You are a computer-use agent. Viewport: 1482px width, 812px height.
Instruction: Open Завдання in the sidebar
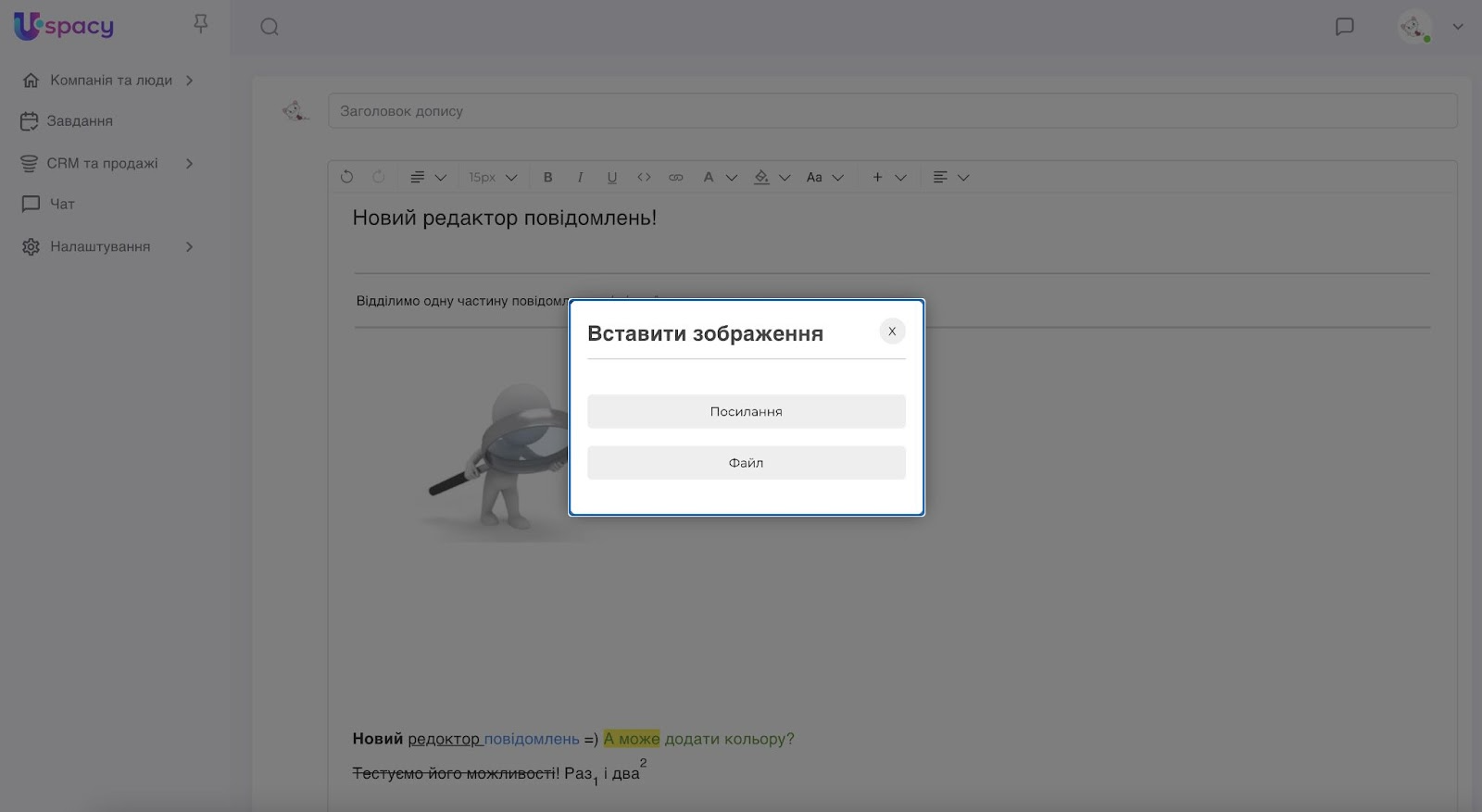pos(80,121)
